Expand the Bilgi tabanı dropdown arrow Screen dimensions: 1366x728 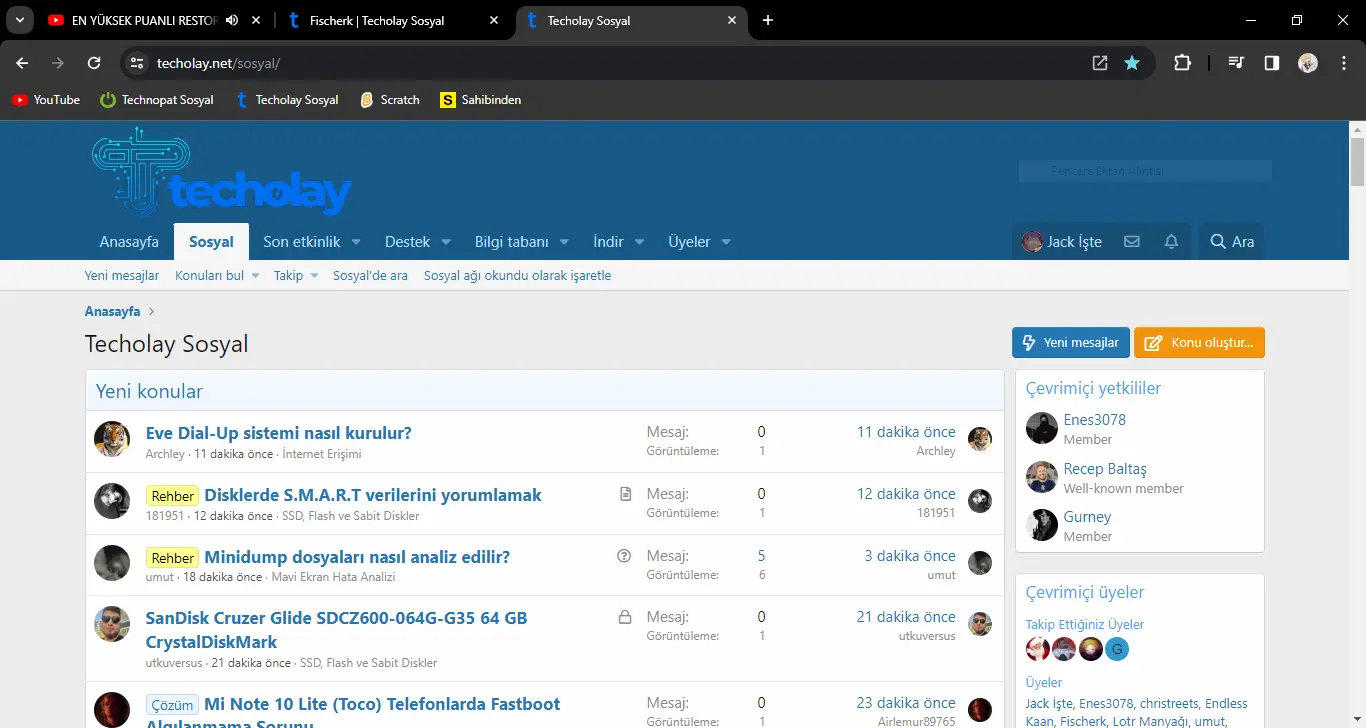pos(564,242)
